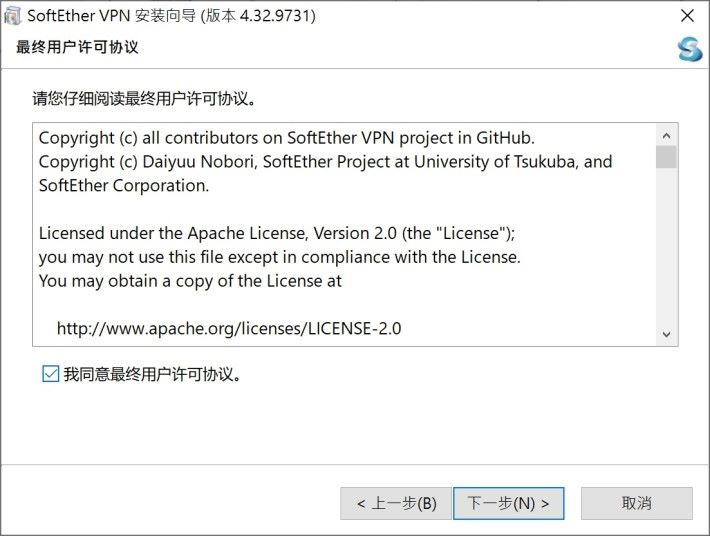The image size is (710, 536).
Task: Toggle the 我同意最终用户许可协议 checkbox
Action: 50,374
